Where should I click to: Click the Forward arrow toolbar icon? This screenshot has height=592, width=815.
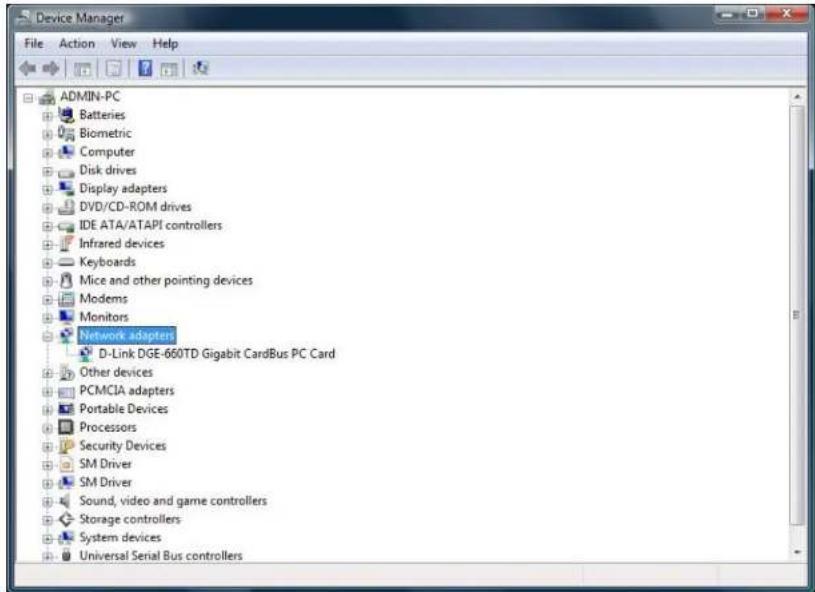click(x=51, y=68)
